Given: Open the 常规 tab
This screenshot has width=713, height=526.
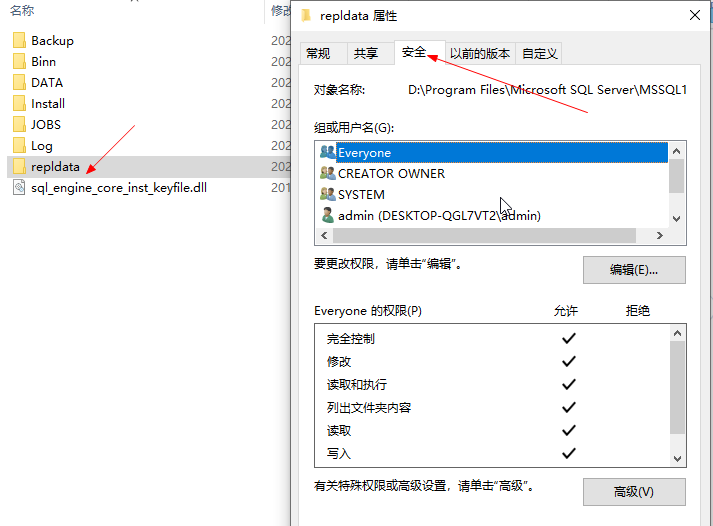Looking at the screenshot, I should pyautogui.click(x=318, y=54).
